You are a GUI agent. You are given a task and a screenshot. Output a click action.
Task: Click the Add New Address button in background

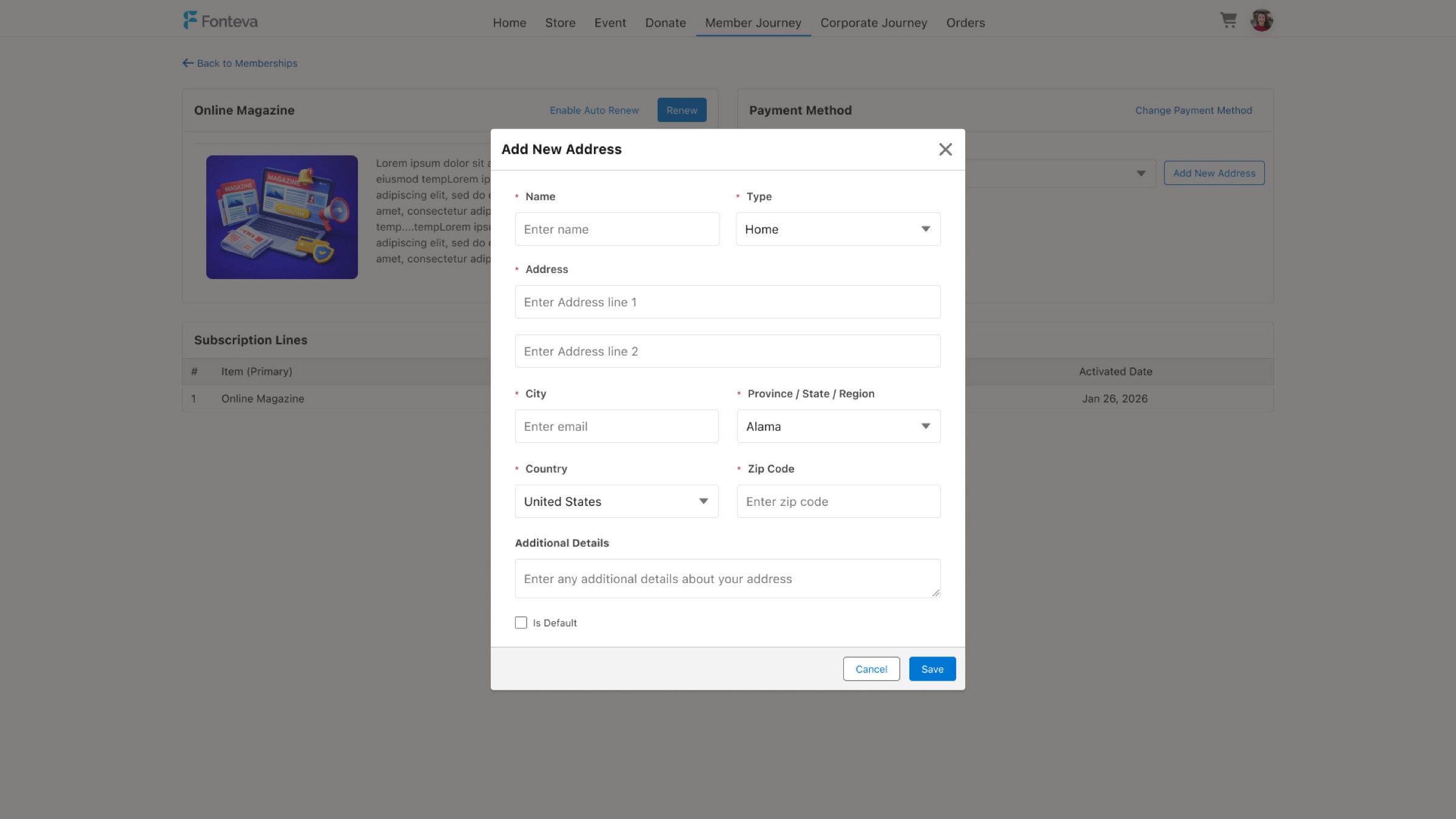coord(1214,173)
